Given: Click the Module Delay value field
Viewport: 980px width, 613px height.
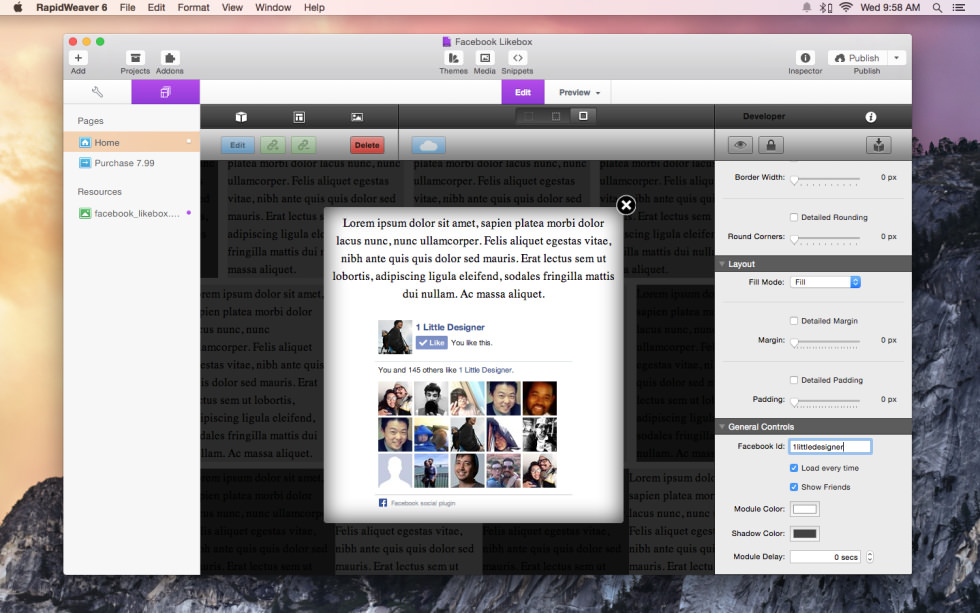Looking at the screenshot, I should tap(825, 557).
